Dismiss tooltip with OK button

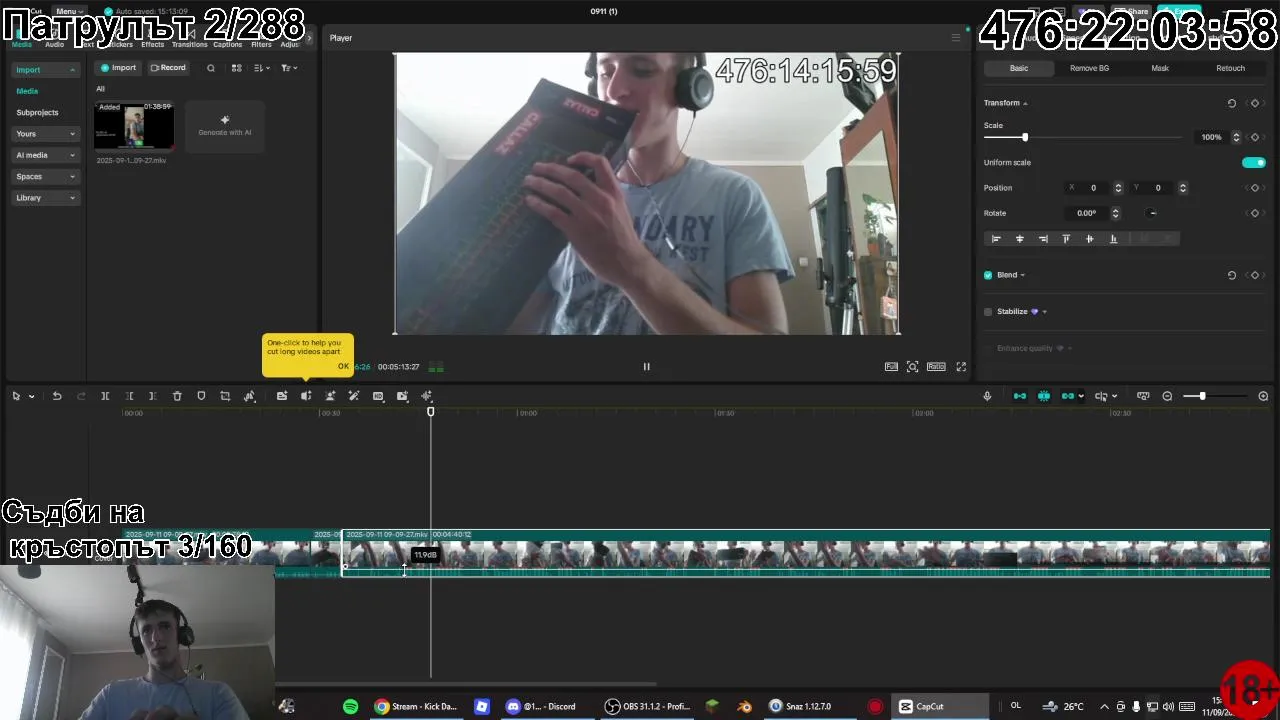coord(343,367)
